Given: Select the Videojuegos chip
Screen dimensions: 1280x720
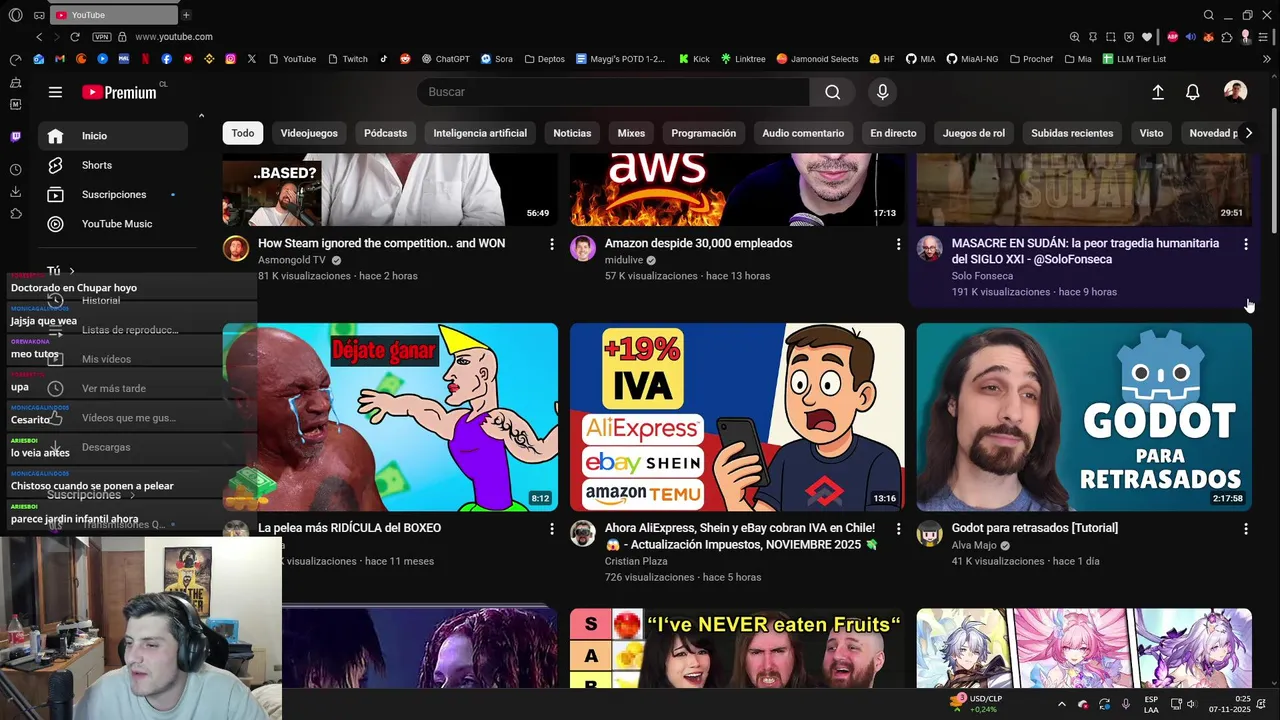Looking at the screenshot, I should click(309, 133).
